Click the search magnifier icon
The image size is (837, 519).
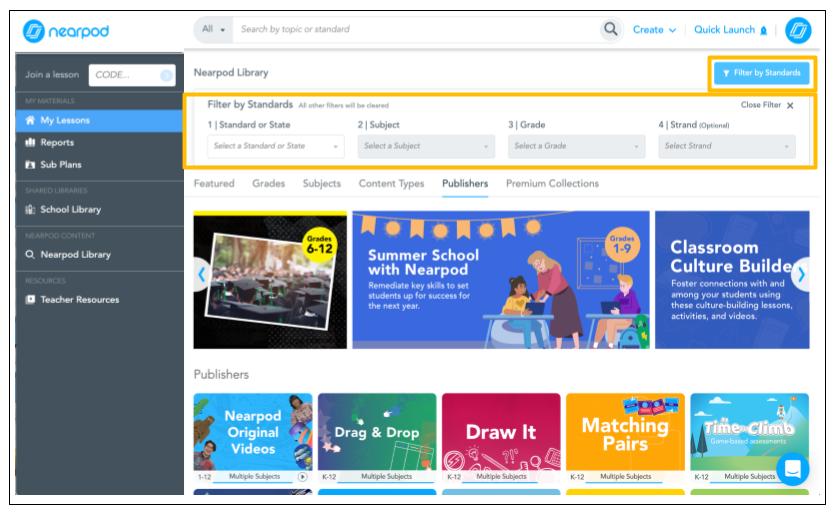(x=609, y=29)
